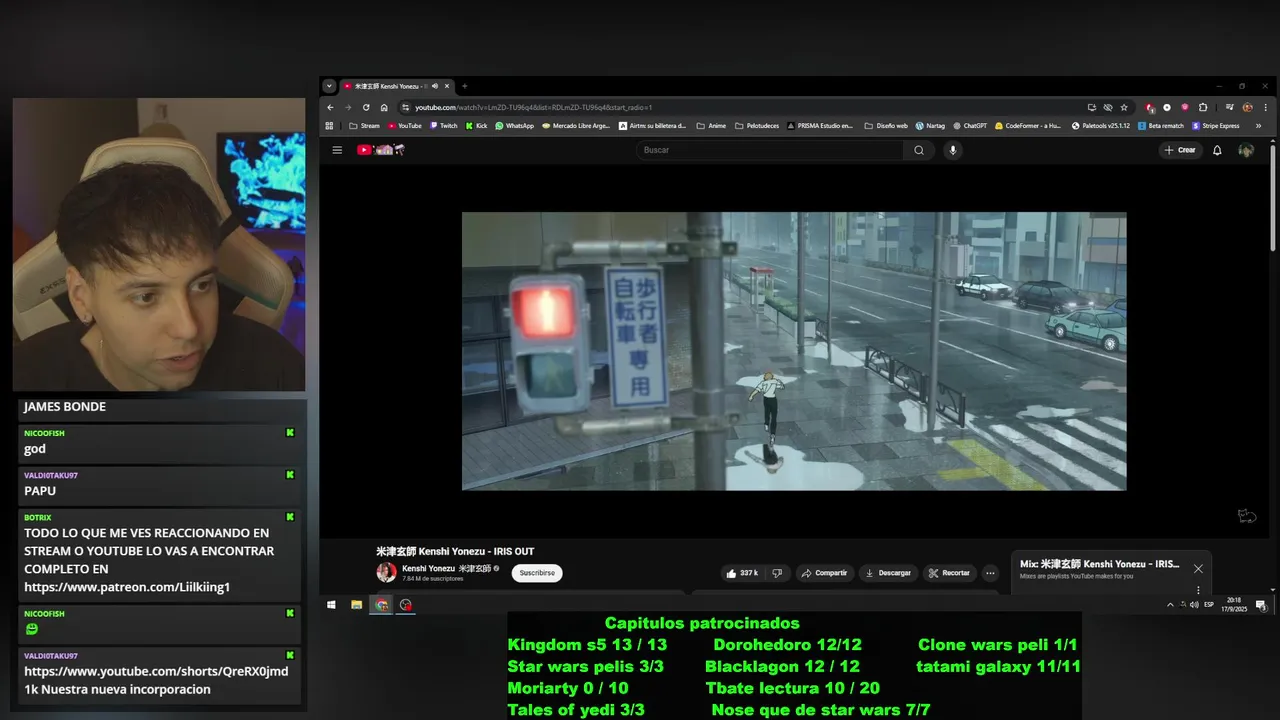Close the Kenshi Yonezu tab
Image resolution: width=1280 pixels, height=720 pixels.
447,86
